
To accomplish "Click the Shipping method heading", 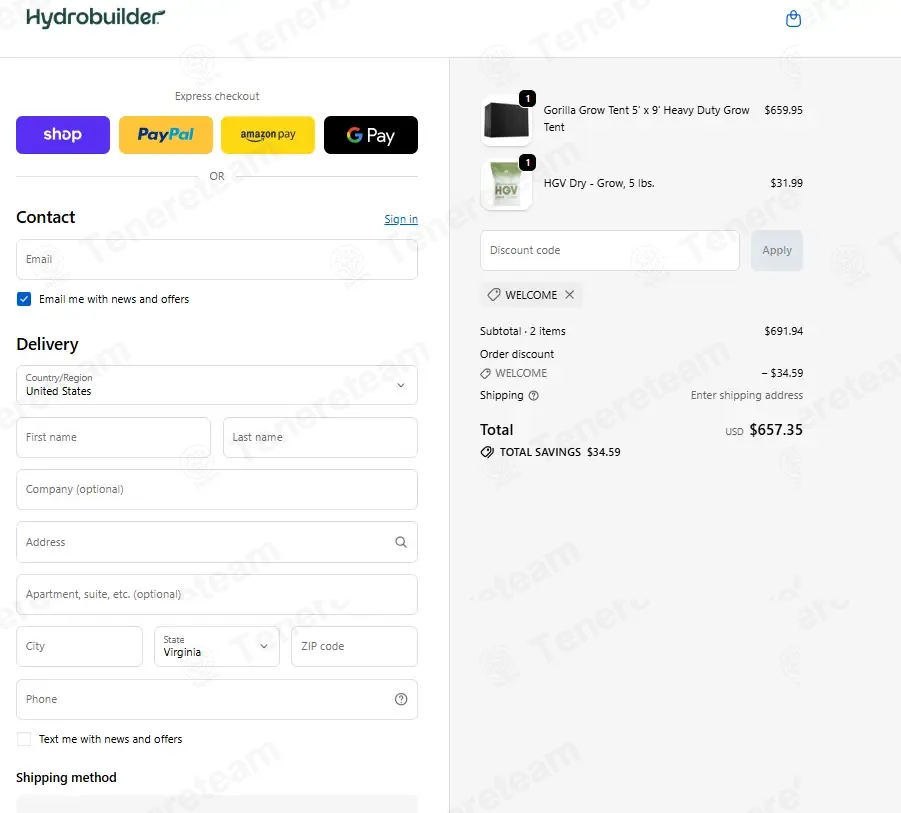I will (x=66, y=777).
